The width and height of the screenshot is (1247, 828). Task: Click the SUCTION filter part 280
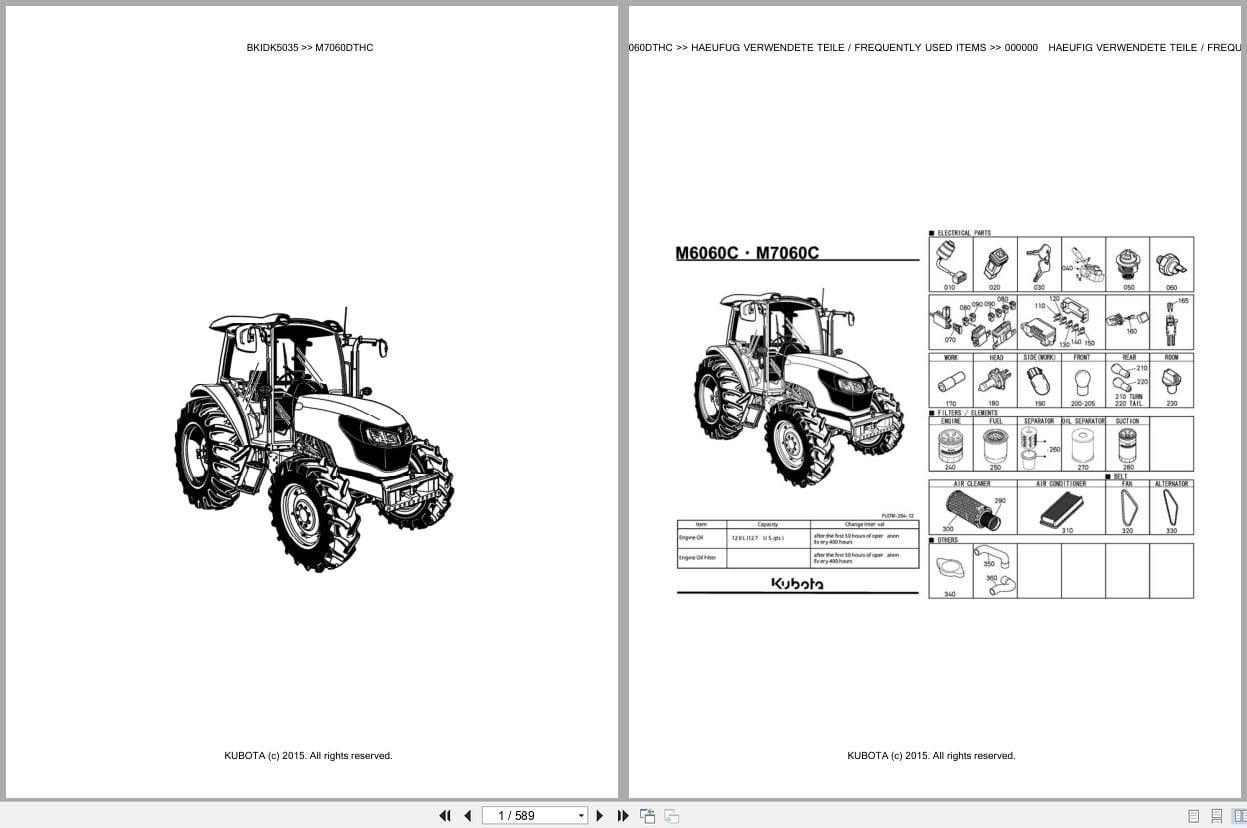[1128, 444]
